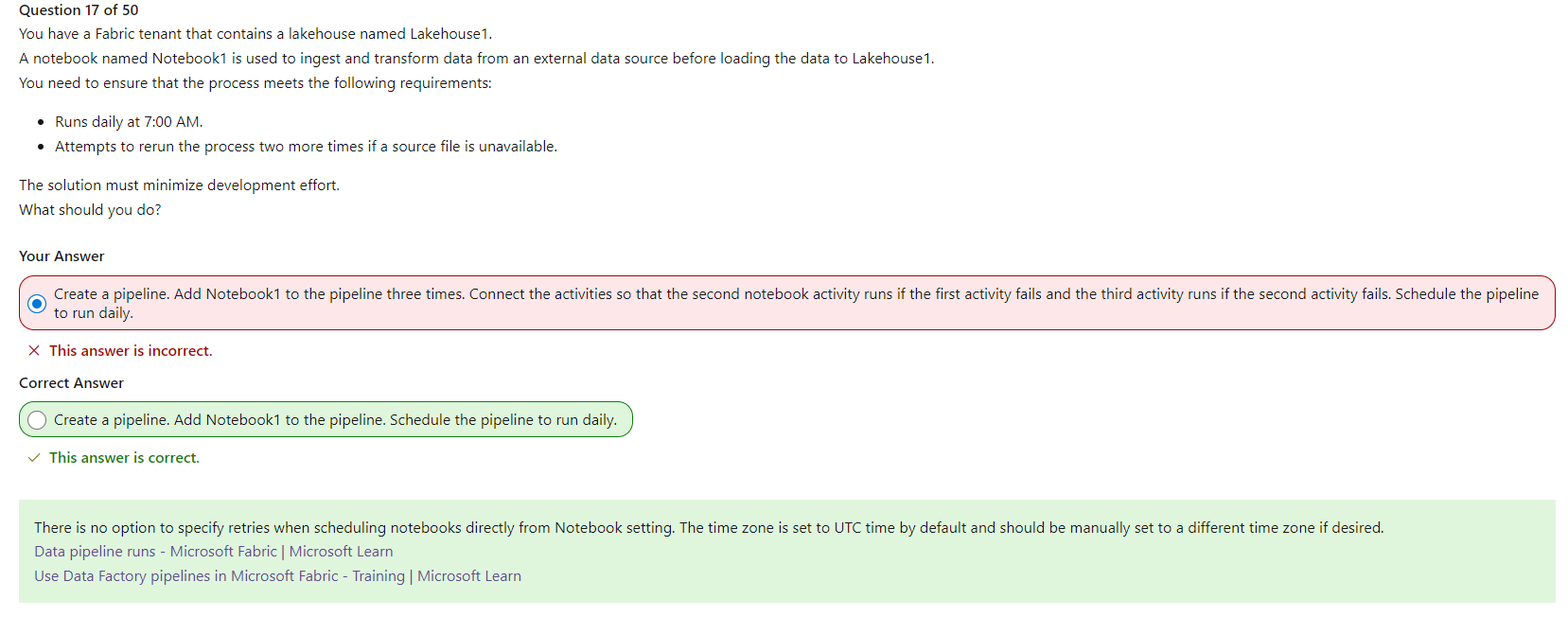Click the 'This answer is incorrect.' message
The image size is (1568, 617).
tap(131, 351)
